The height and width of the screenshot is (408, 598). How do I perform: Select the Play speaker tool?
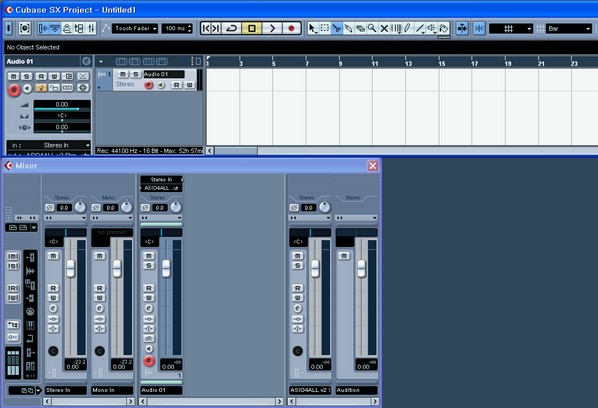click(x=432, y=28)
